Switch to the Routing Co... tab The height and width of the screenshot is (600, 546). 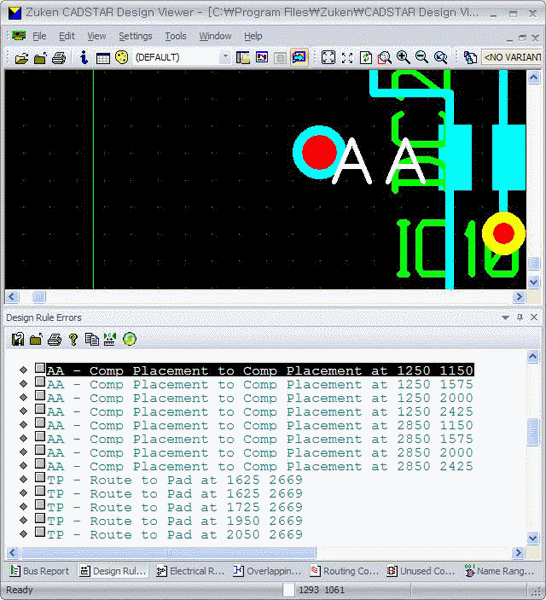[x=344, y=571]
